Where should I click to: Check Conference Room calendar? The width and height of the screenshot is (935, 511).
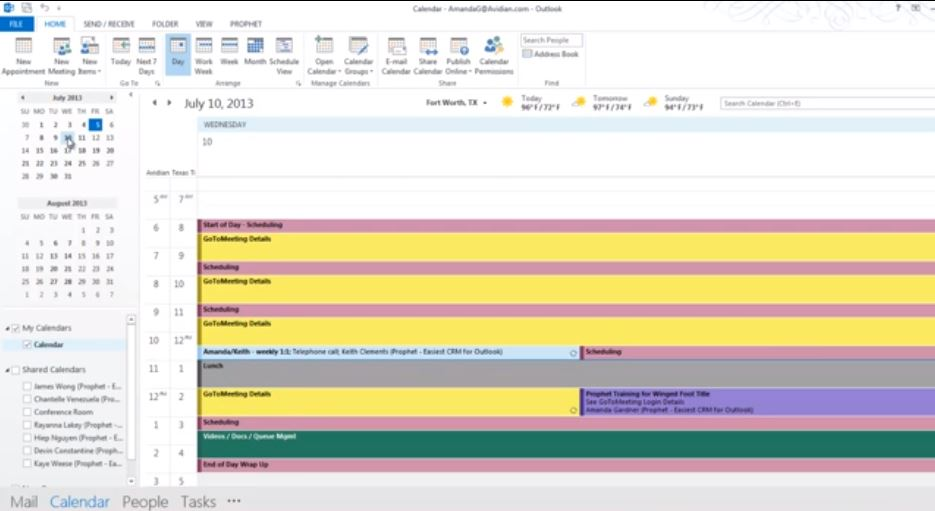coord(27,412)
